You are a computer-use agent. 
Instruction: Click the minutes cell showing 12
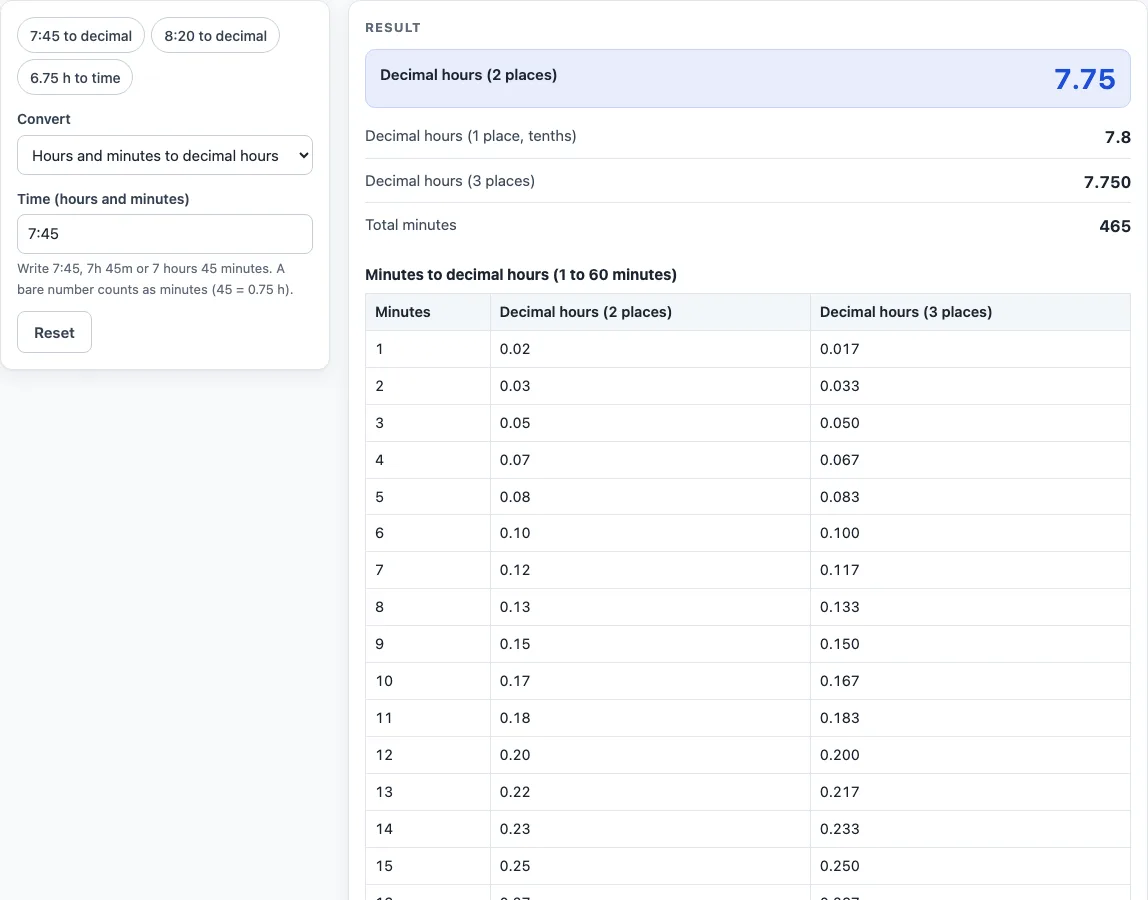tap(428, 755)
